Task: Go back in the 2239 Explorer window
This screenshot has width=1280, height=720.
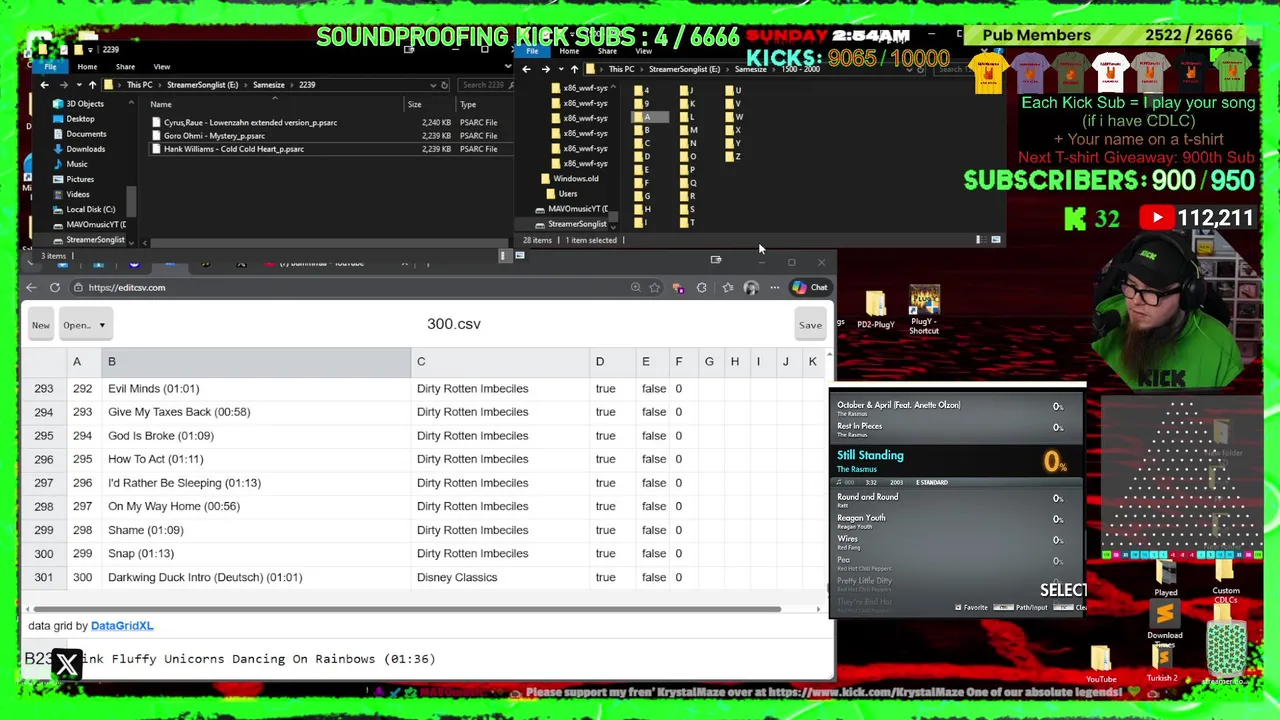Action: pyautogui.click(x=44, y=85)
